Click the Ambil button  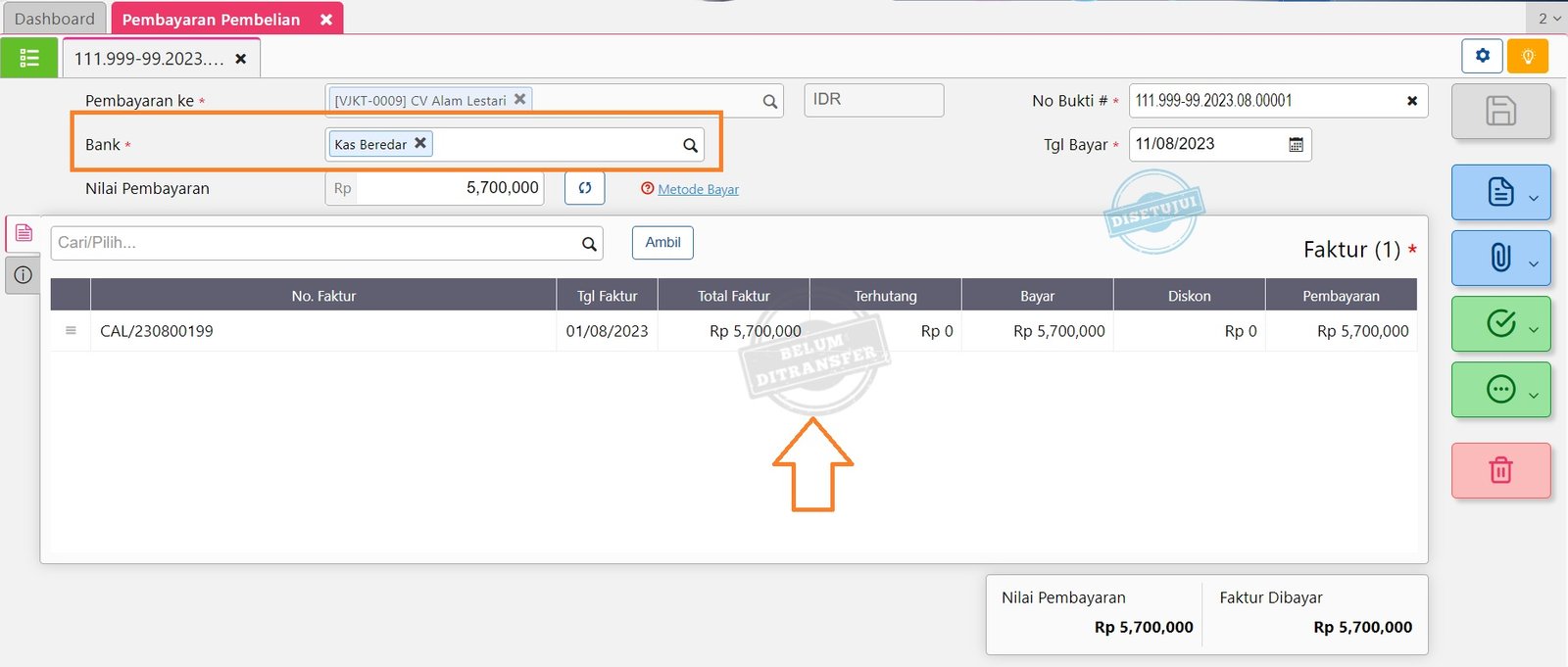(662, 243)
